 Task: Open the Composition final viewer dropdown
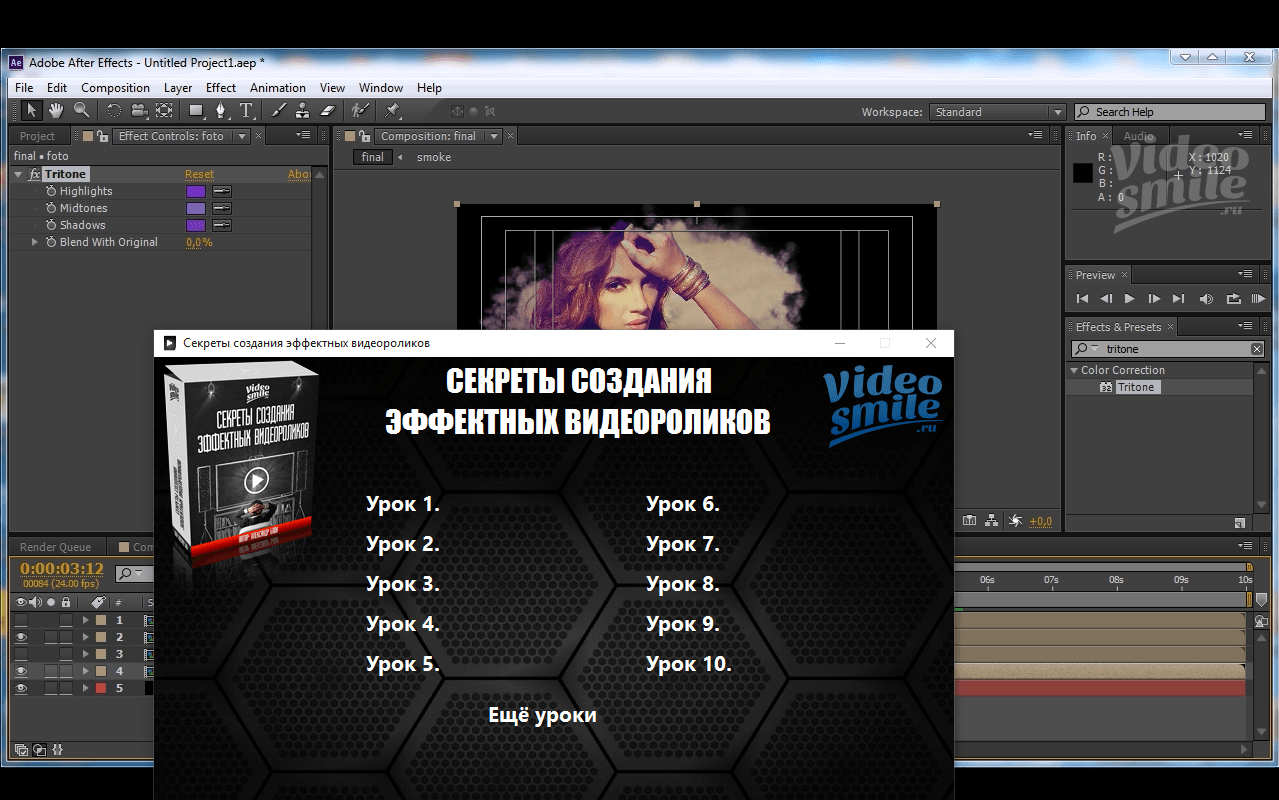pyautogui.click(x=494, y=136)
